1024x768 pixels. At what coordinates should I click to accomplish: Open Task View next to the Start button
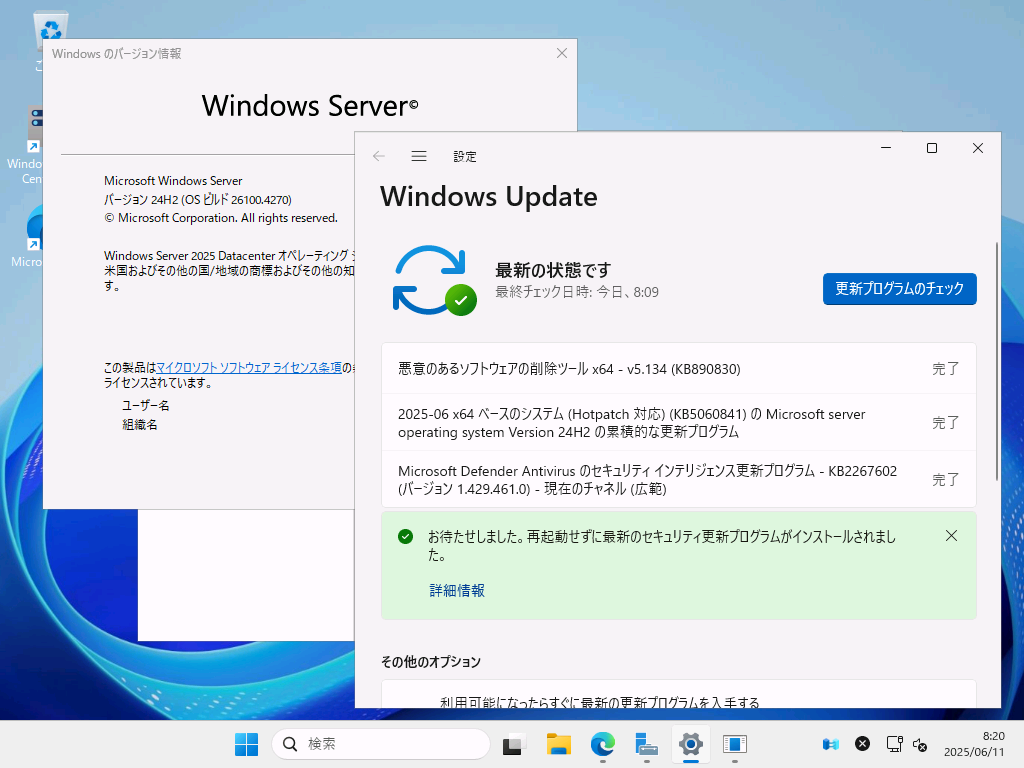pos(513,744)
